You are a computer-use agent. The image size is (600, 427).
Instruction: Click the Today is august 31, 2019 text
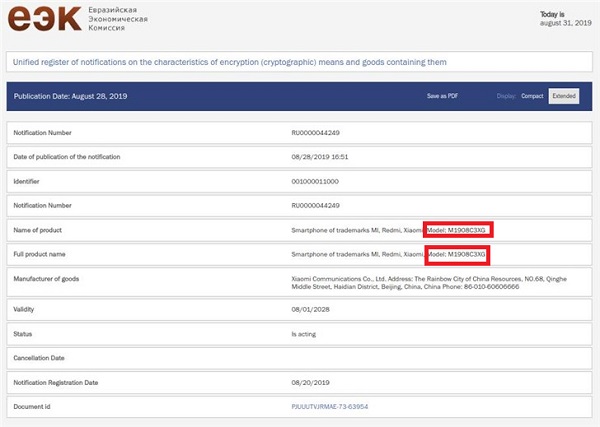pyautogui.click(x=566, y=19)
